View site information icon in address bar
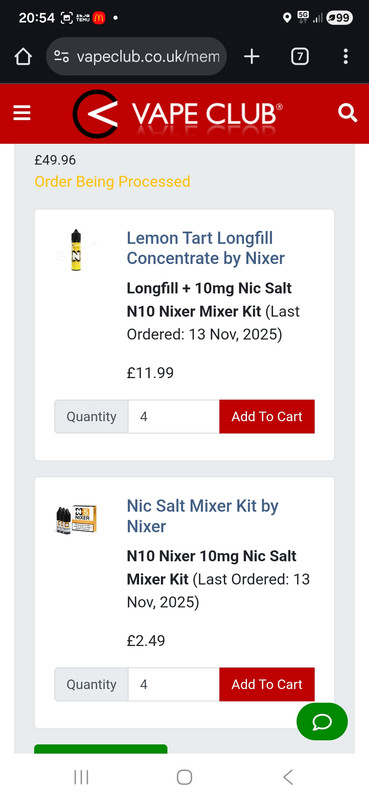 pos(61,57)
